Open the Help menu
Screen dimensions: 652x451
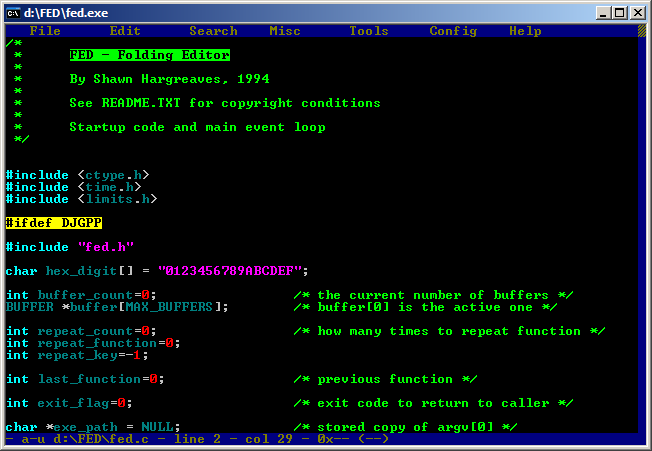525,31
